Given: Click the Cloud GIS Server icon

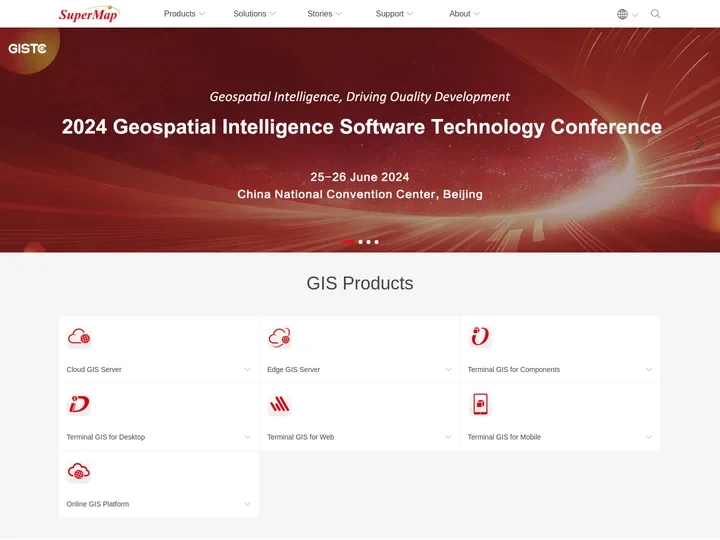Looking at the screenshot, I should 79,338.
